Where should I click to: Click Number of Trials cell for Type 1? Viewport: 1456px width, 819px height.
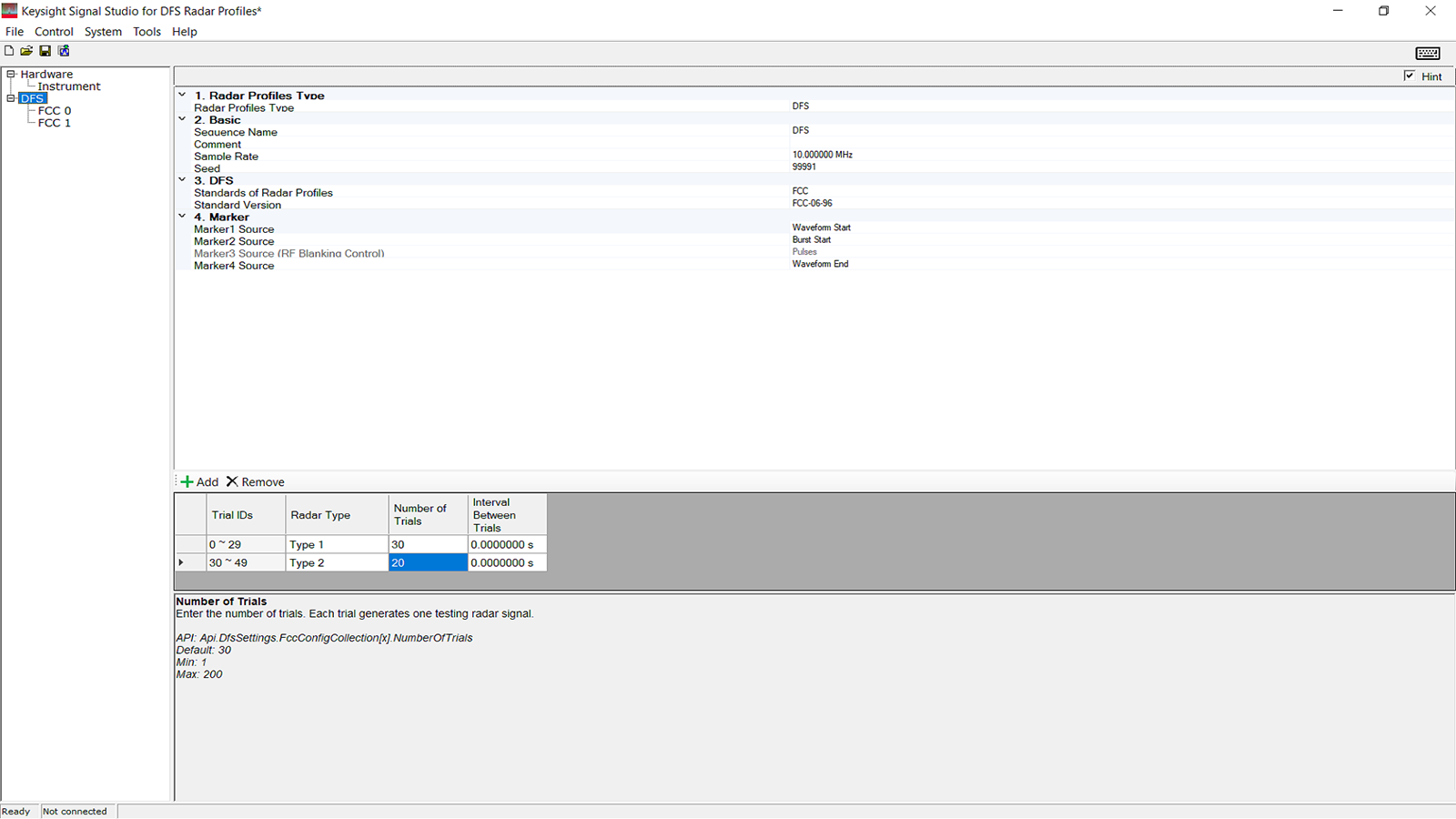point(428,544)
